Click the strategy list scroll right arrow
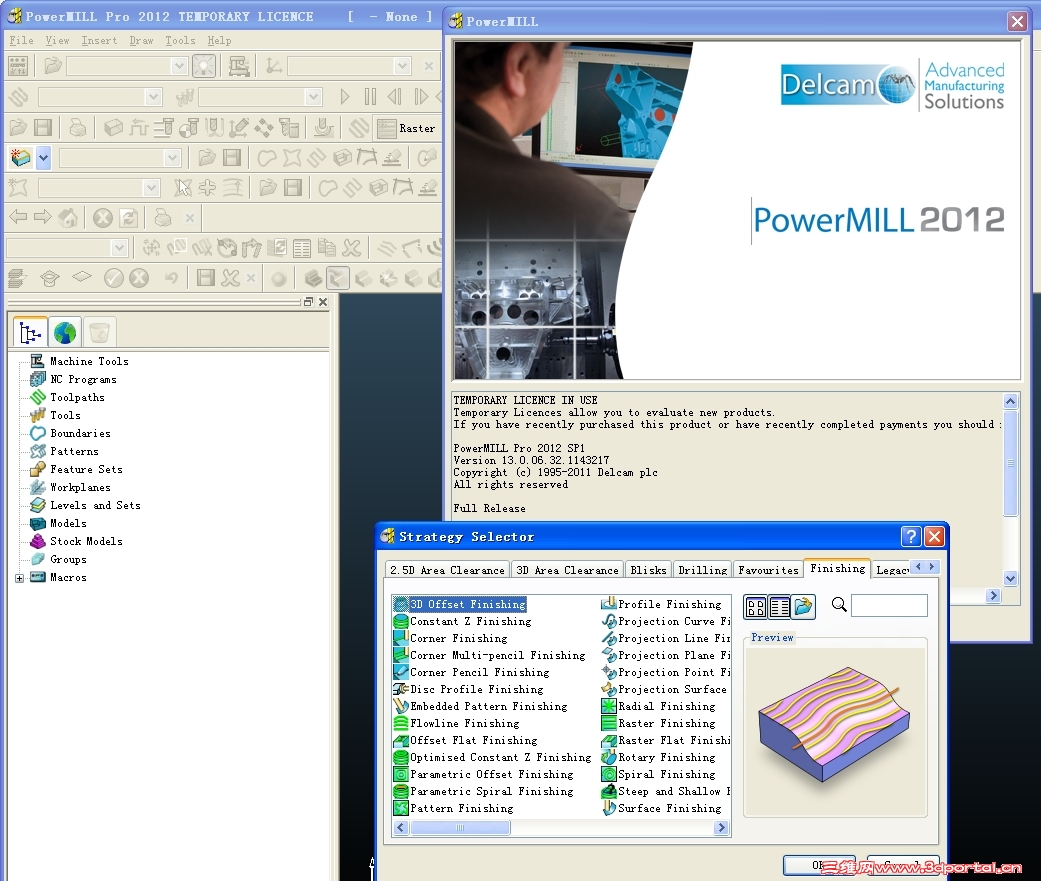The width and height of the screenshot is (1041, 881). coord(721,828)
